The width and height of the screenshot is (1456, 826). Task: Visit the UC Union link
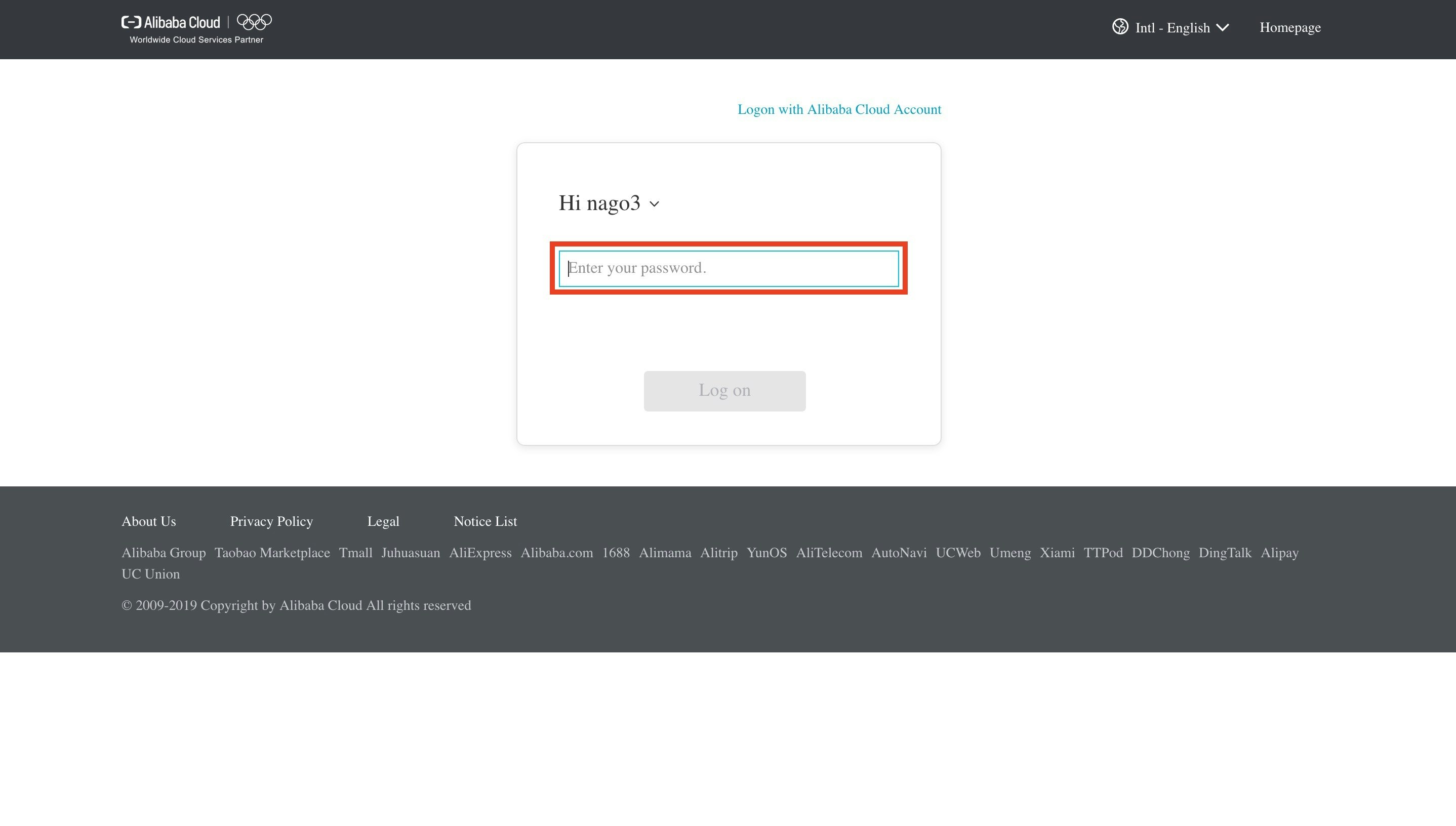point(150,574)
